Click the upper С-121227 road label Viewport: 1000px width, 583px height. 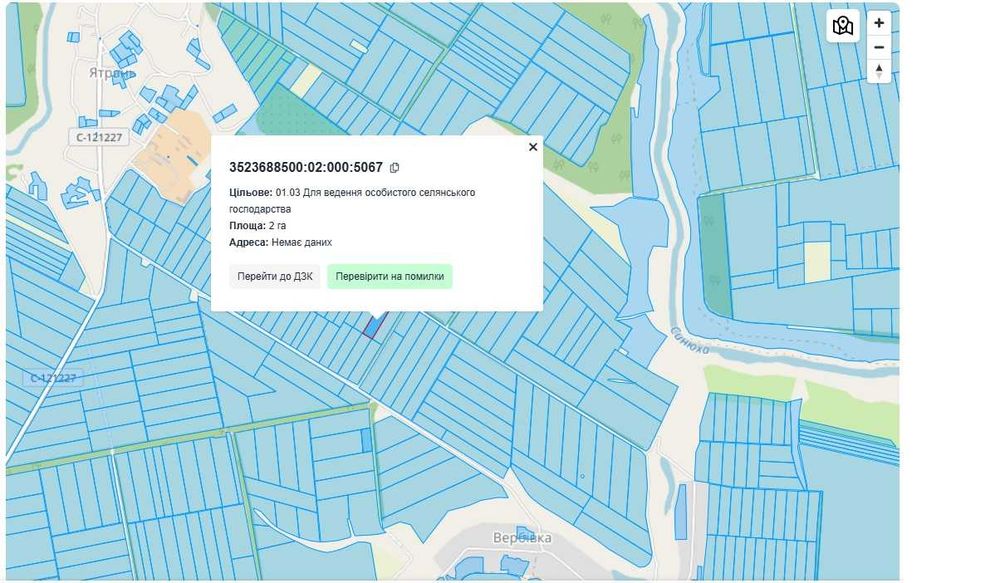[x=99, y=137]
